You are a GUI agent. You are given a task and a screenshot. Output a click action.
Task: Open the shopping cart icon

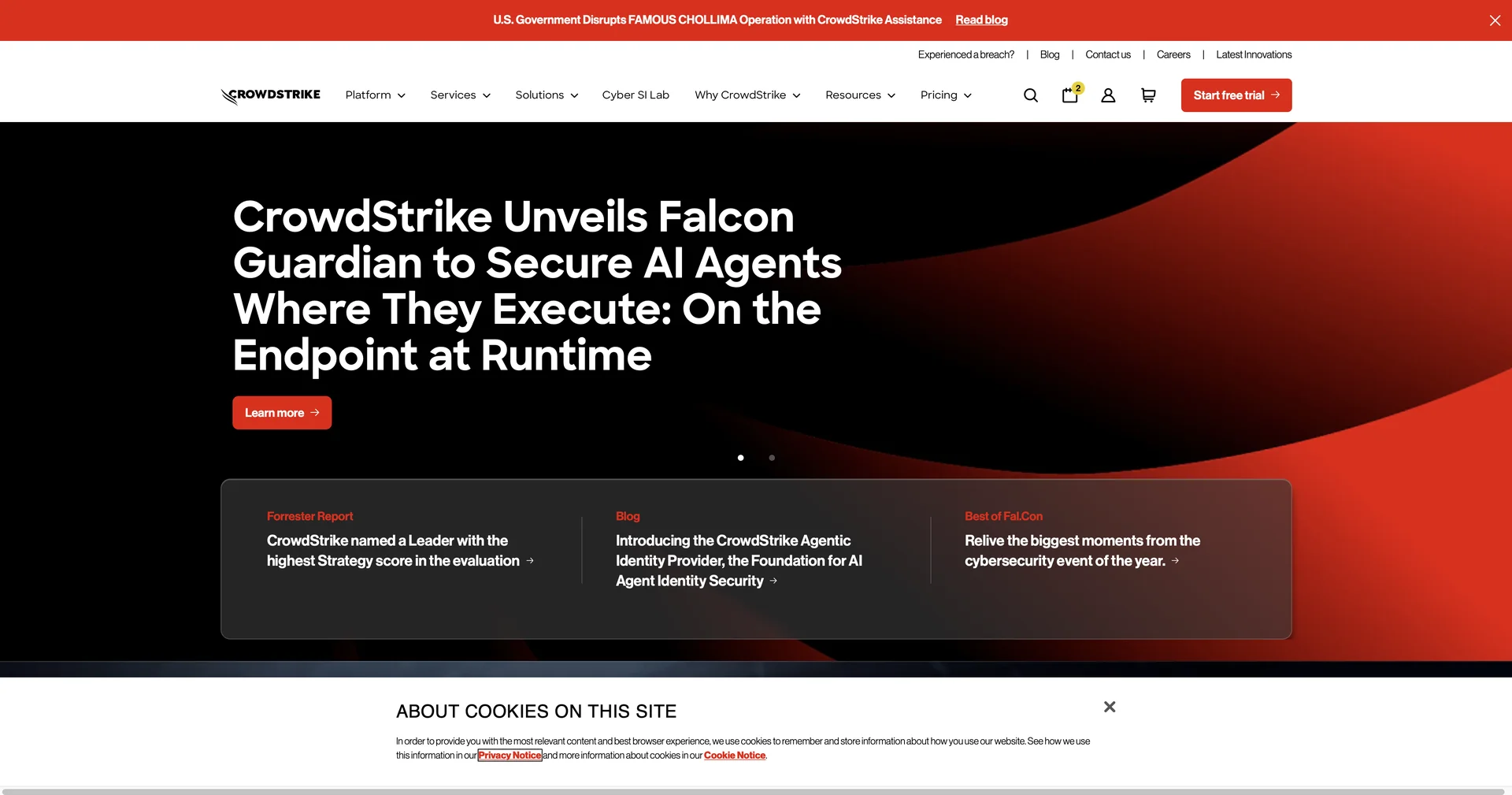click(1148, 95)
